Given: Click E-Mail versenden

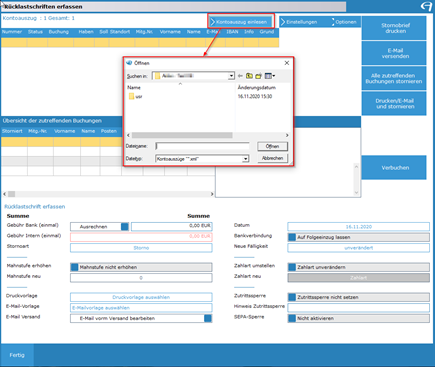Looking at the screenshot, I should (x=395, y=53).
